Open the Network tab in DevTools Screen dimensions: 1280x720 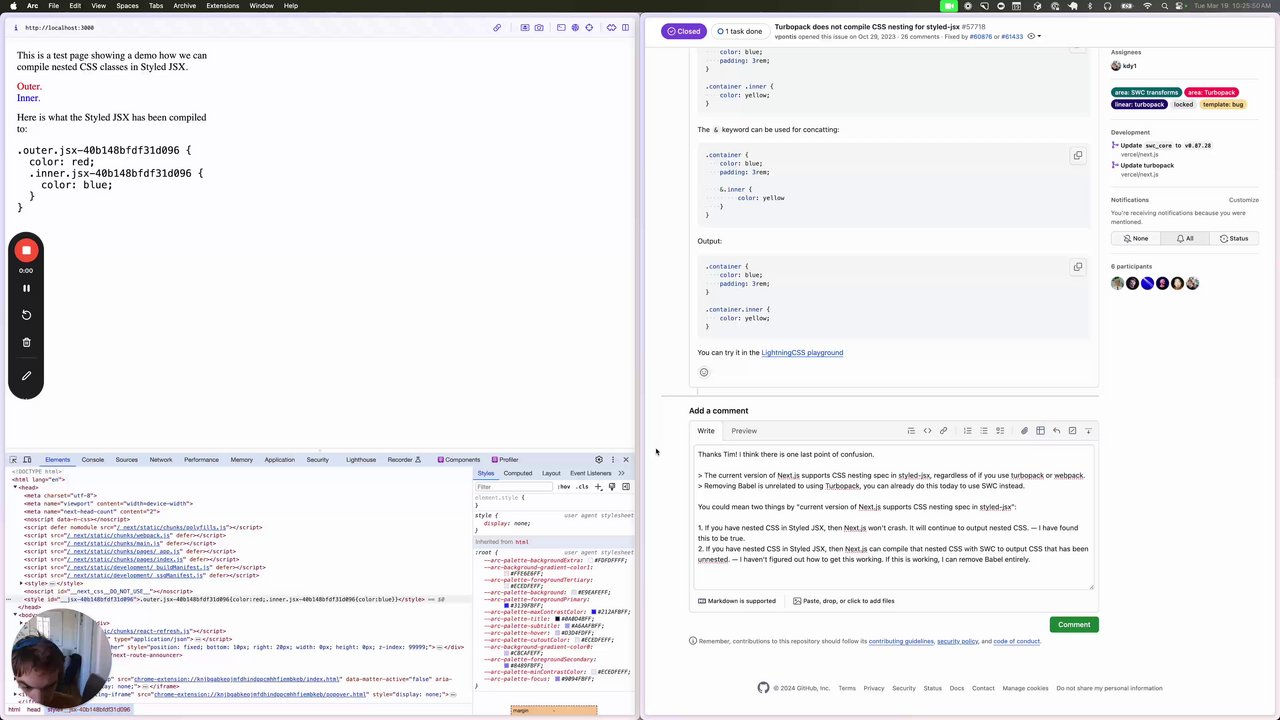(x=161, y=460)
